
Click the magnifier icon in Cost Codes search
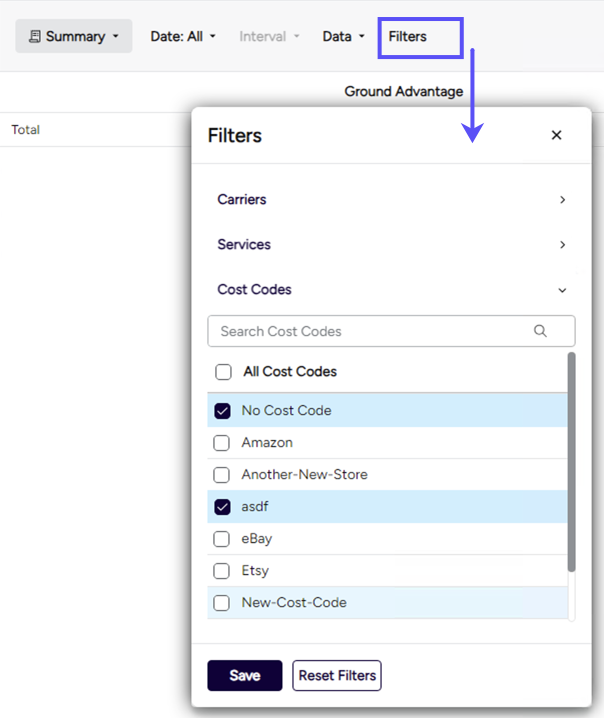(x=541, y=331)
